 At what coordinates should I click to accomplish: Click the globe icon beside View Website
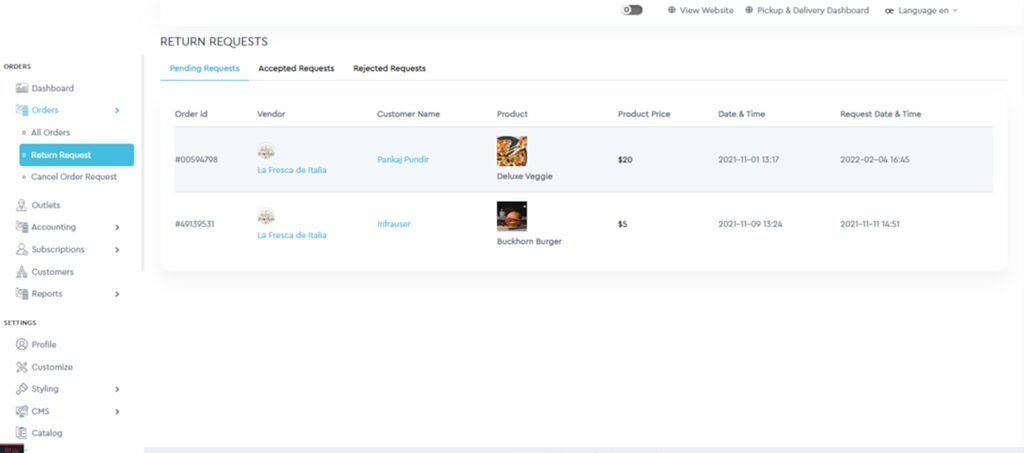click(672, 10)
